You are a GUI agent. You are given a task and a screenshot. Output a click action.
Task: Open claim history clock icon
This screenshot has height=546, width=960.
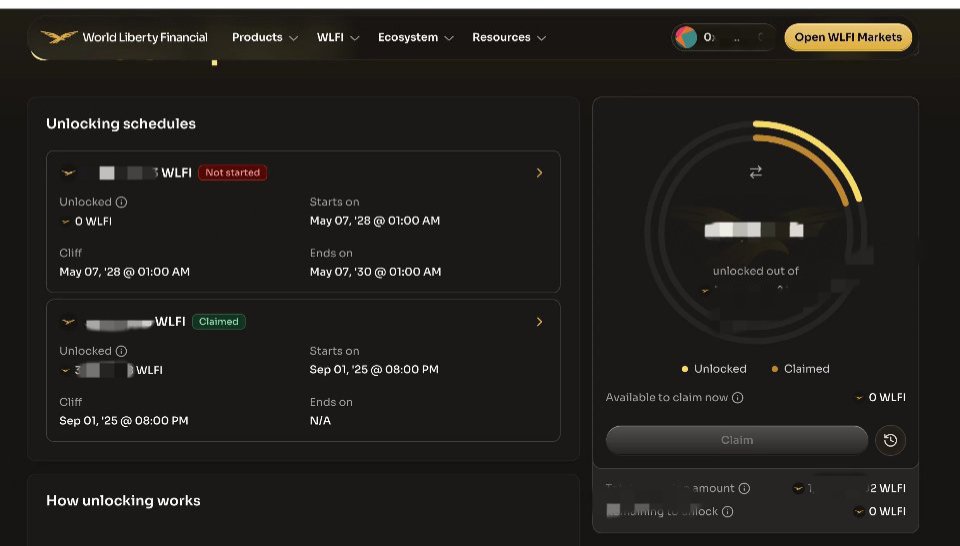point(890,440)
